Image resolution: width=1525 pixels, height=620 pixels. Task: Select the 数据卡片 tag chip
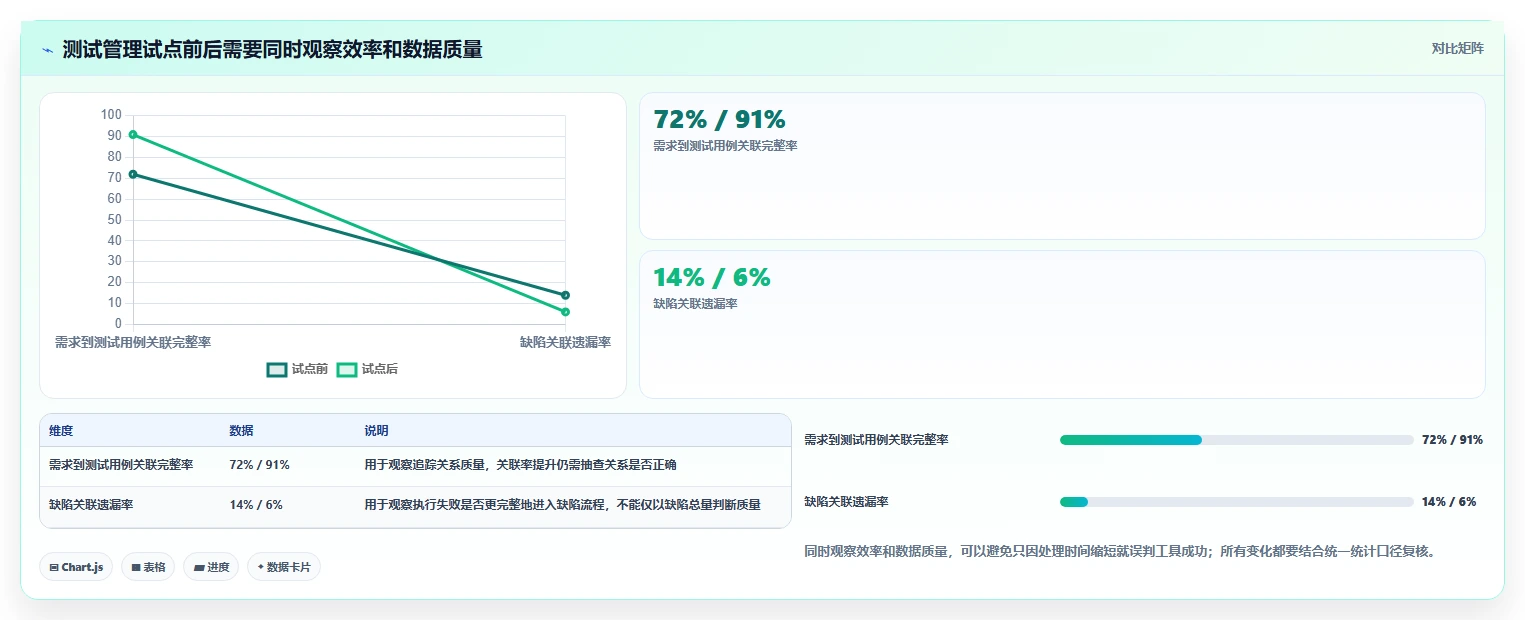tap(284, 567)
